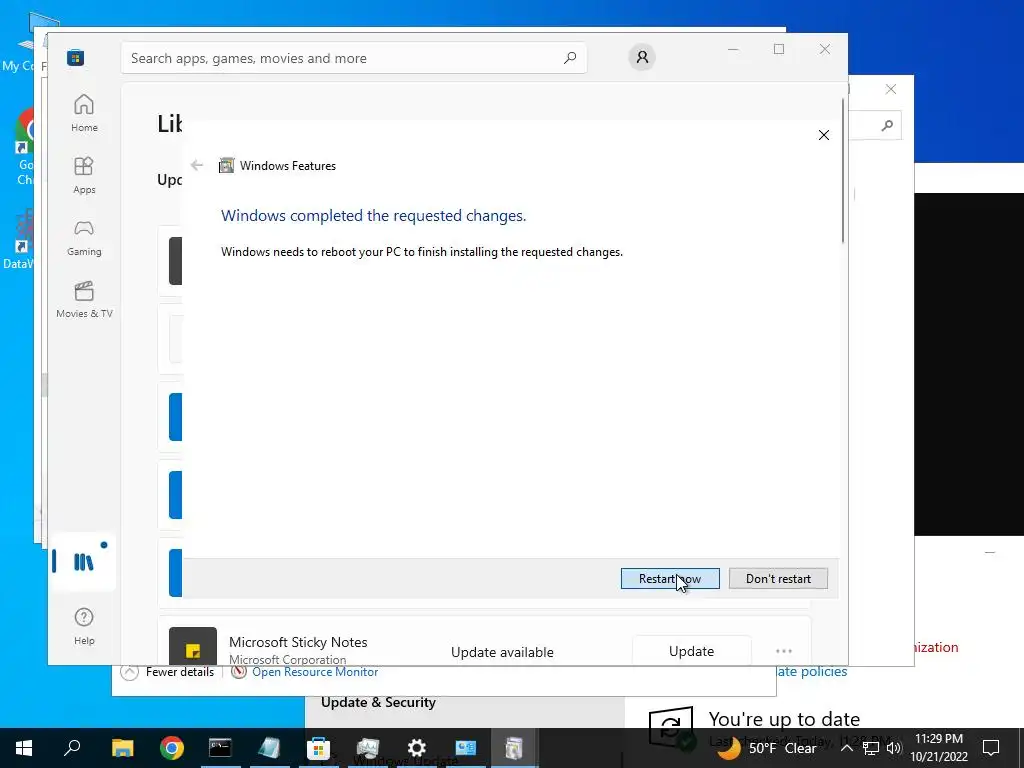Switch to Settings gear taskbar icon
The height and width of the screenshot is (768, 1024).
[417, 748]
